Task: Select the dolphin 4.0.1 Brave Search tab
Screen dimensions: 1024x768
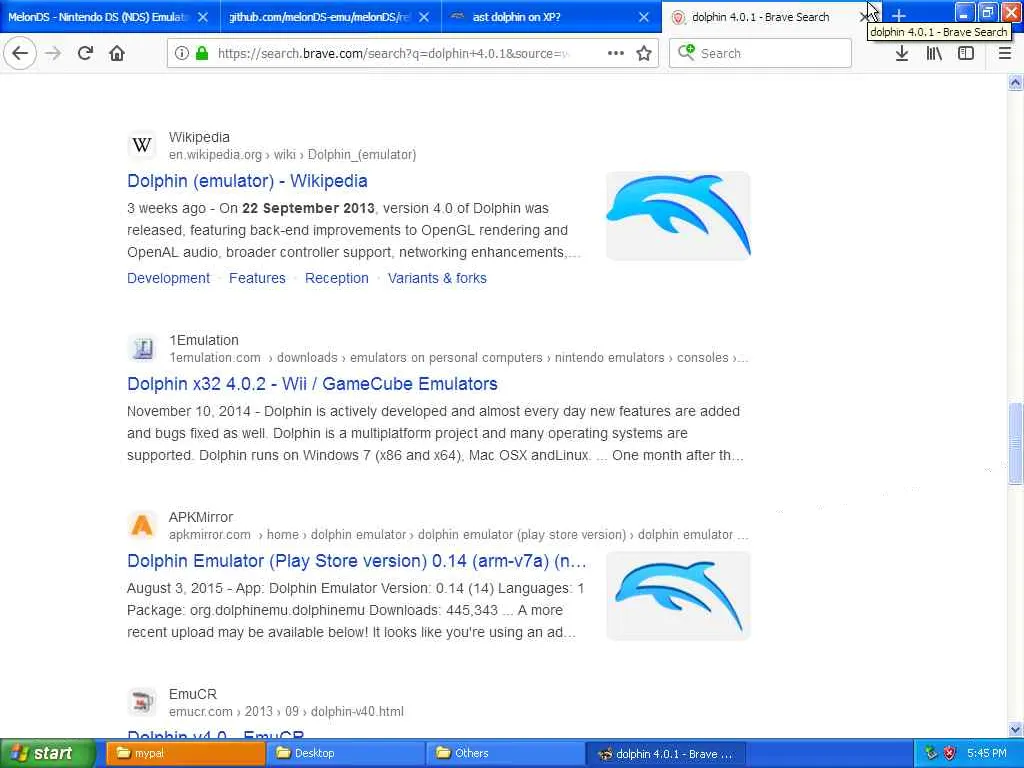Action: coord(760,17)
